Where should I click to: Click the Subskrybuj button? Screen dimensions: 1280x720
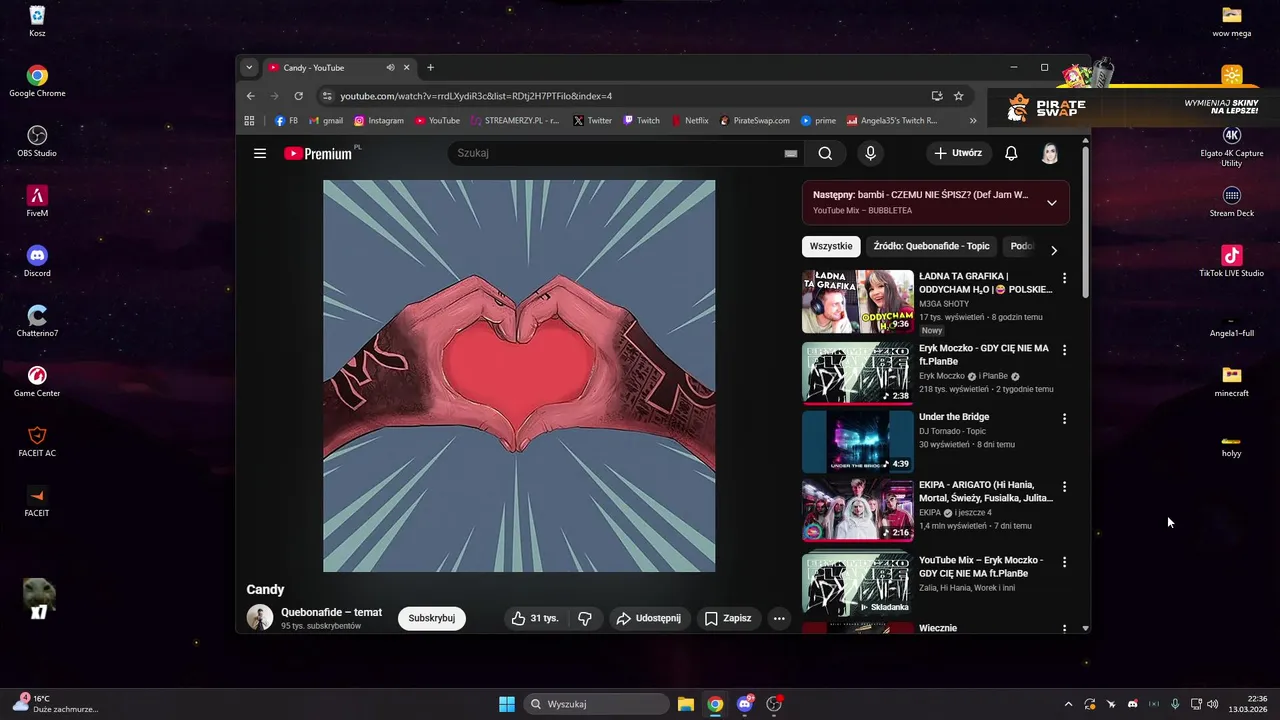[x=431, y=618]
